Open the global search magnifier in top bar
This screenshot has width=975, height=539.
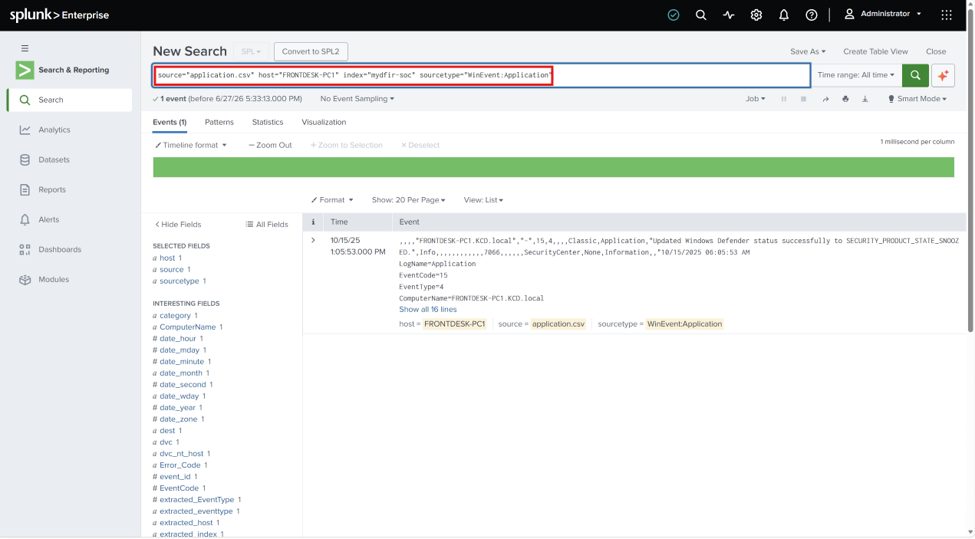point(701,15)
